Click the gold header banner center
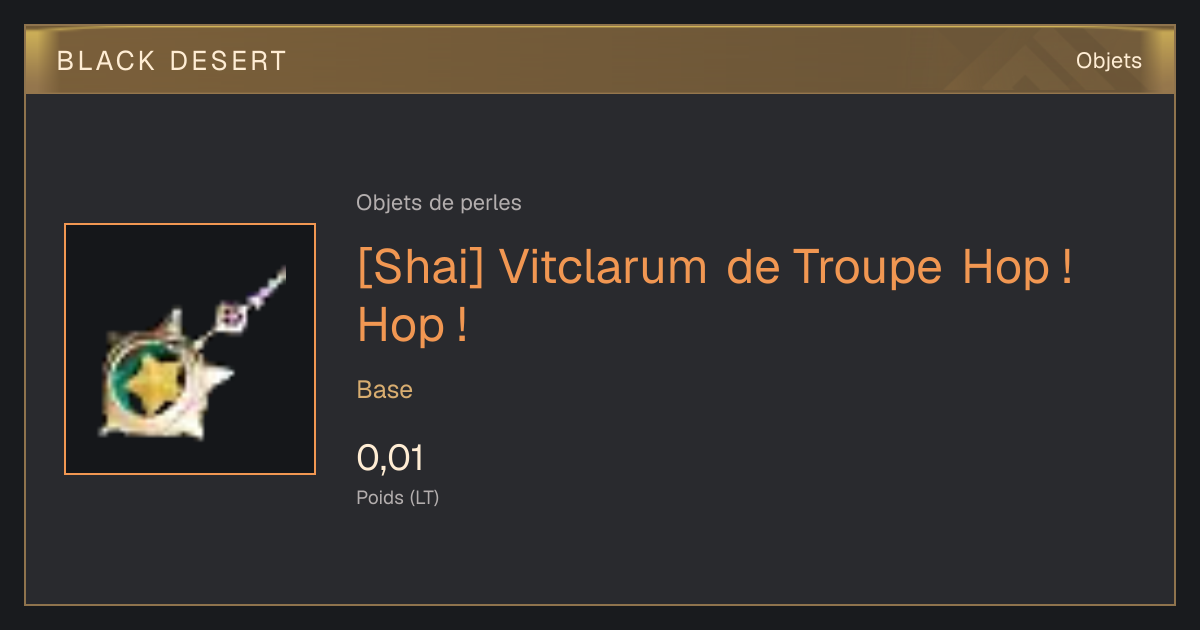 click(x=600, y=61)
